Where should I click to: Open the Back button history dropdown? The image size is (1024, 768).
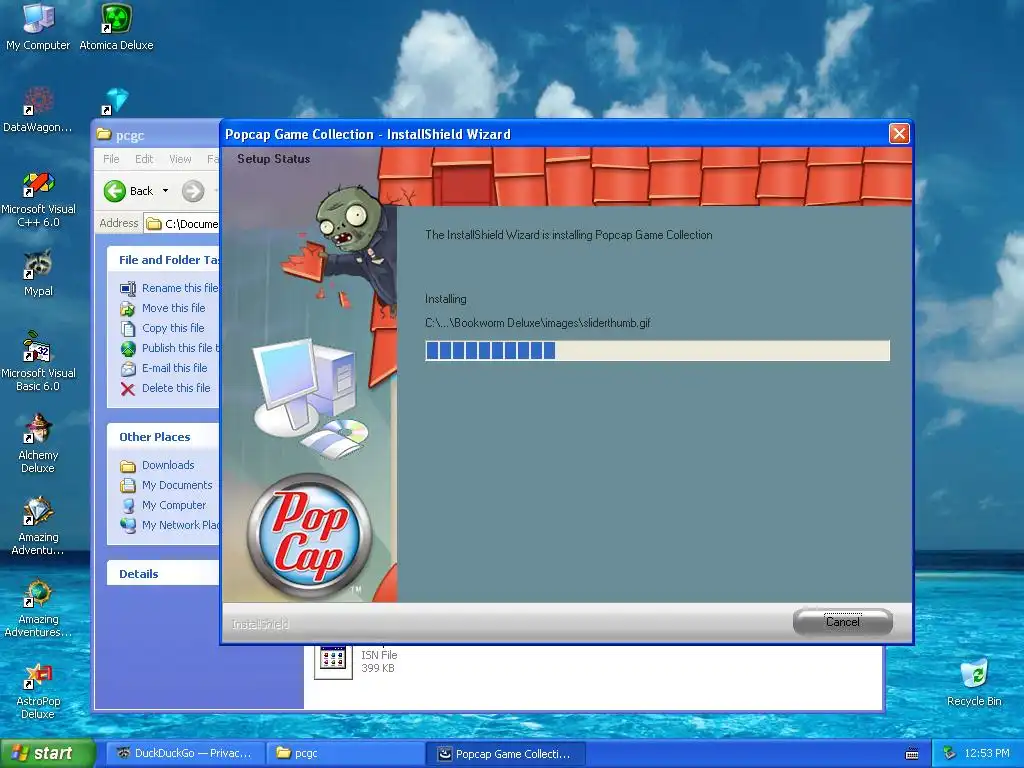165,191
